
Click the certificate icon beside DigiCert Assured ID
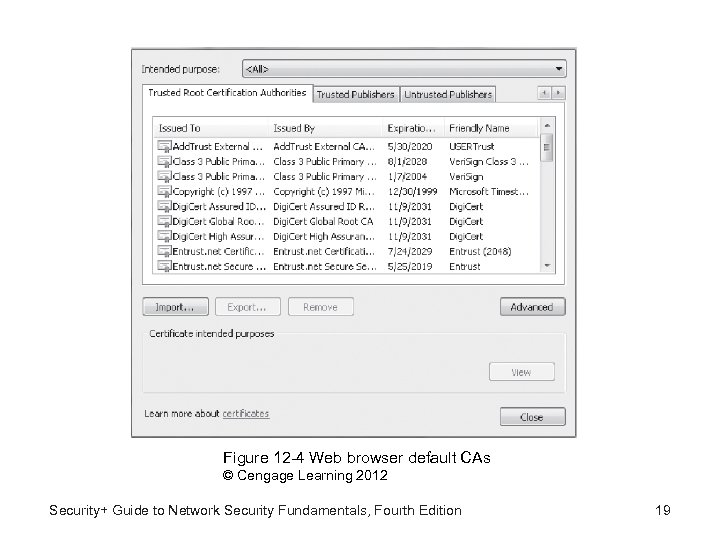(x=164, y=206)
